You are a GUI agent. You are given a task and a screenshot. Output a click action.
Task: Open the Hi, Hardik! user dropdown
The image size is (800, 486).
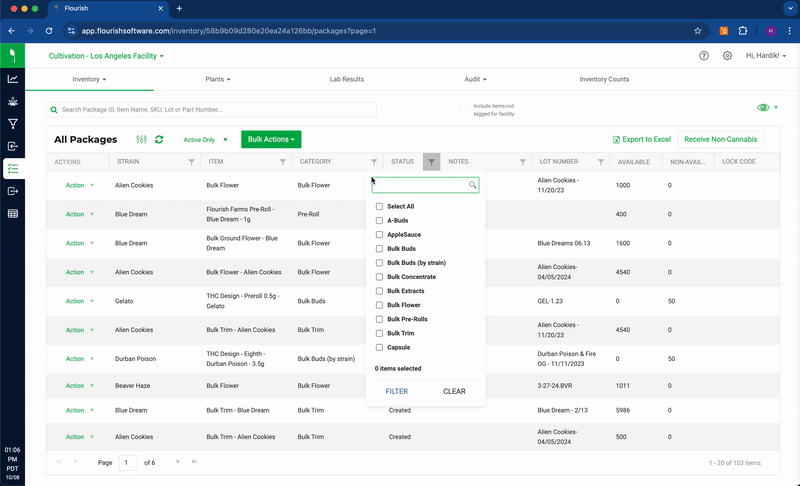point(766,56)
